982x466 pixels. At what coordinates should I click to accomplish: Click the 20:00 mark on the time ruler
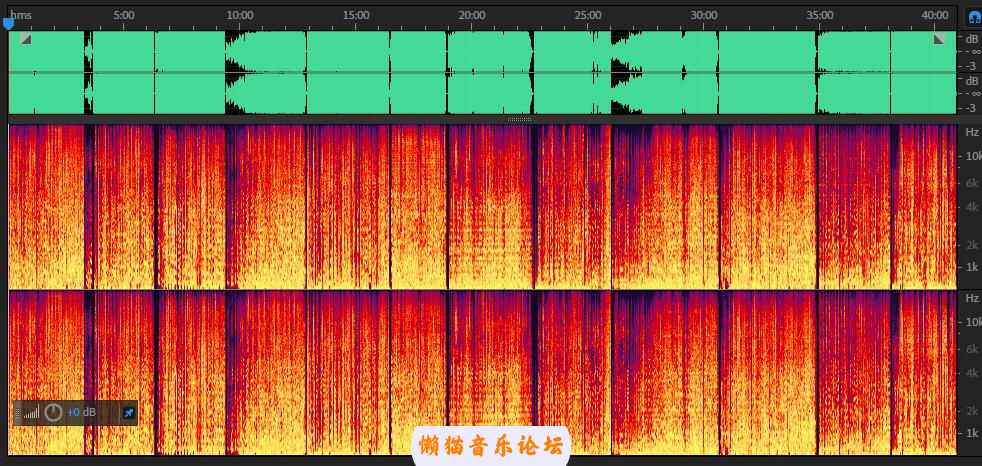pyautogui.click(x=472, y=15)
